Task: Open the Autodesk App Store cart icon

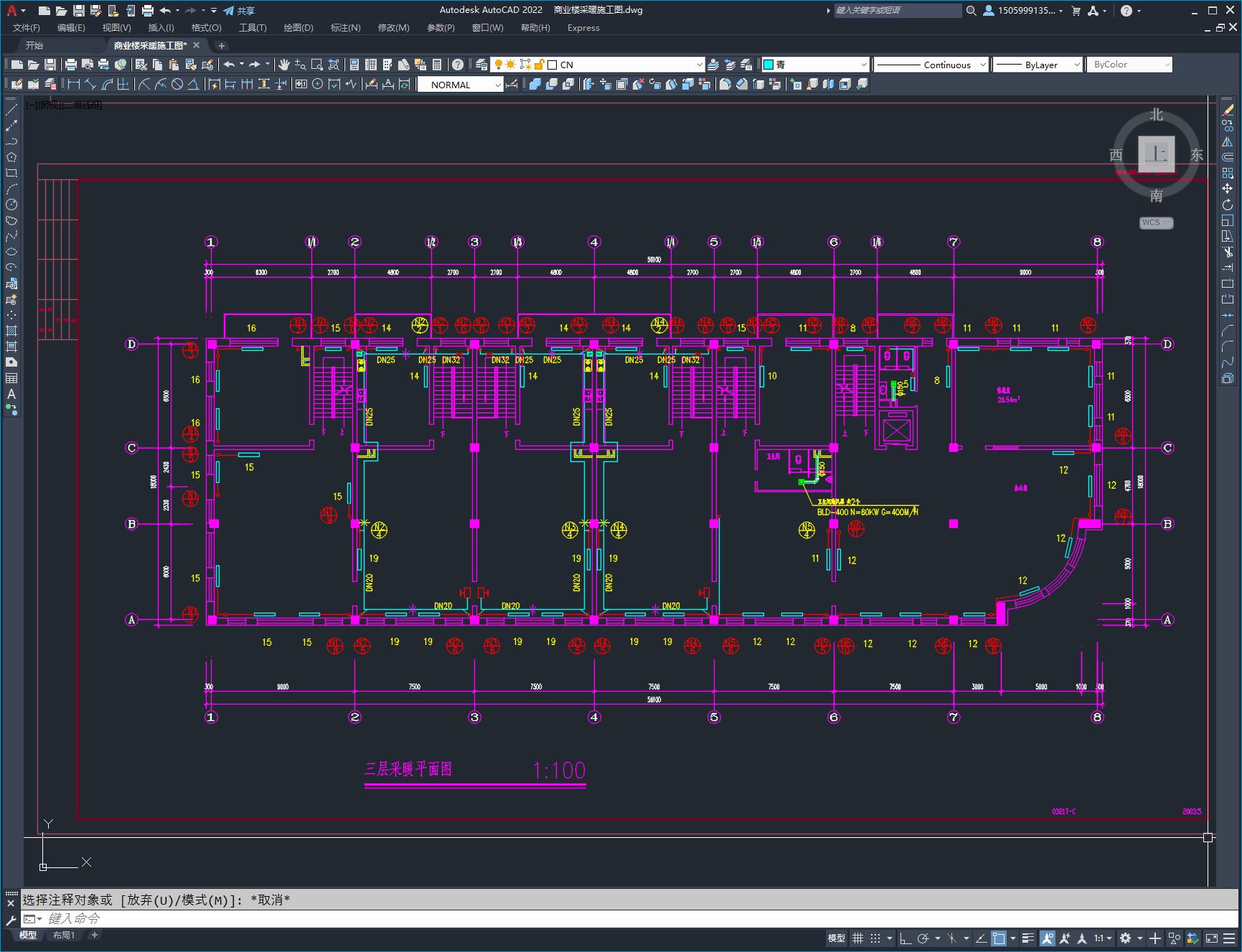Action: 1076,11
